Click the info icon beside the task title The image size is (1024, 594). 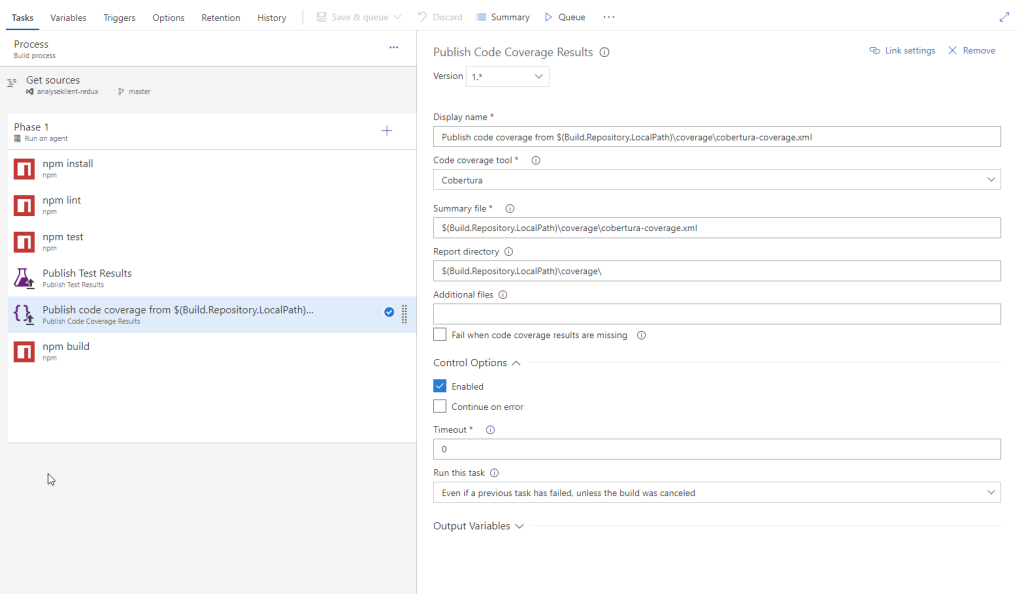604,52
